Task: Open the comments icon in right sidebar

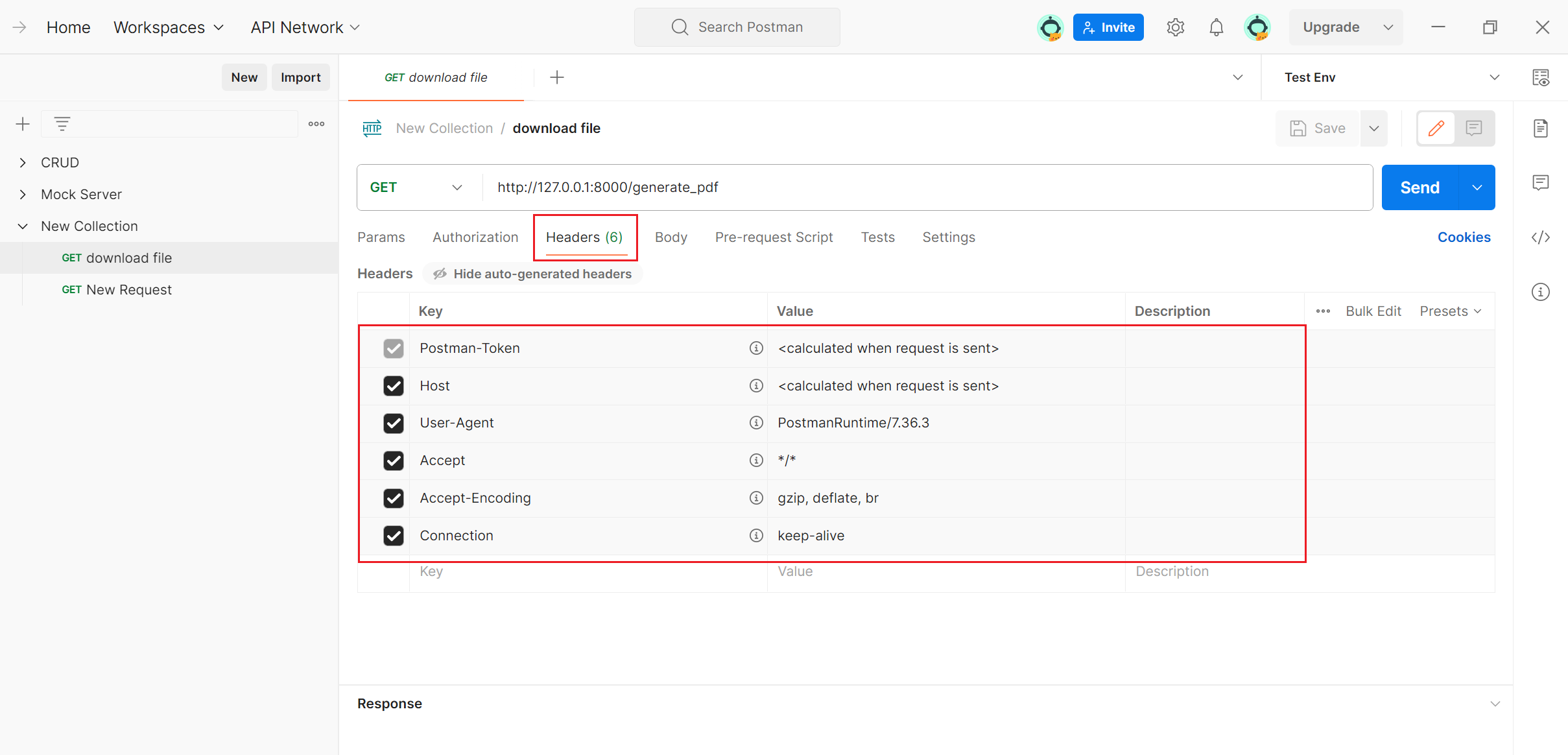Action: click(x=1541, y=182)
